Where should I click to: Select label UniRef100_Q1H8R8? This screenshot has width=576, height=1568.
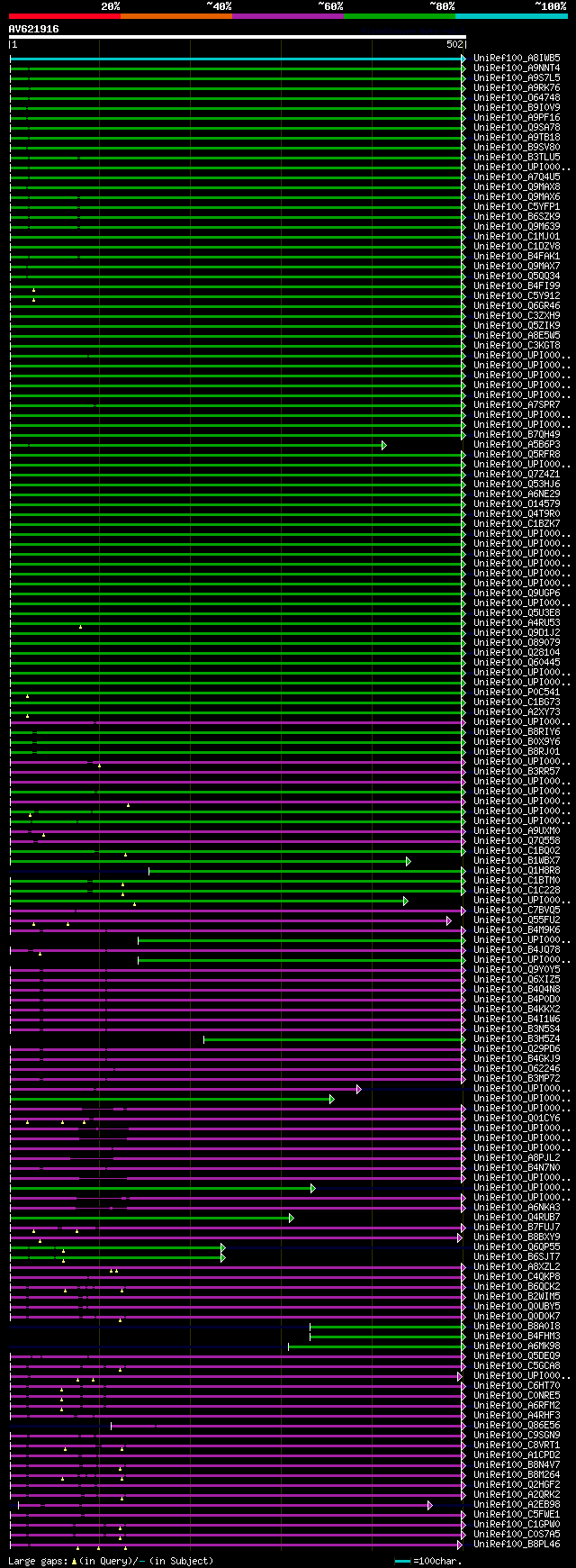(x=517, y=871)
